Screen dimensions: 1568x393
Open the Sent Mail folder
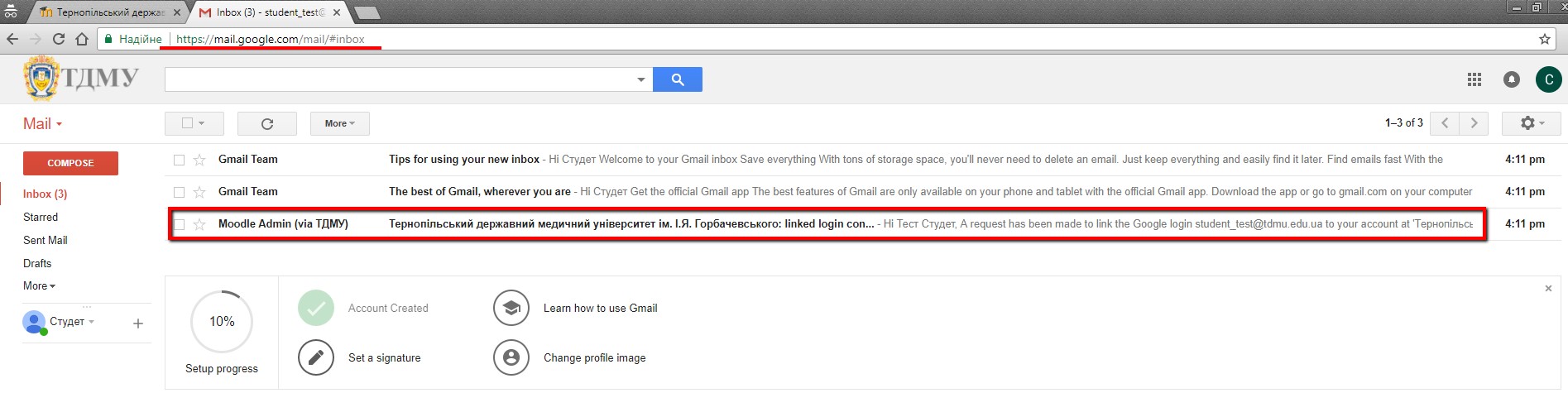point(46,240)
